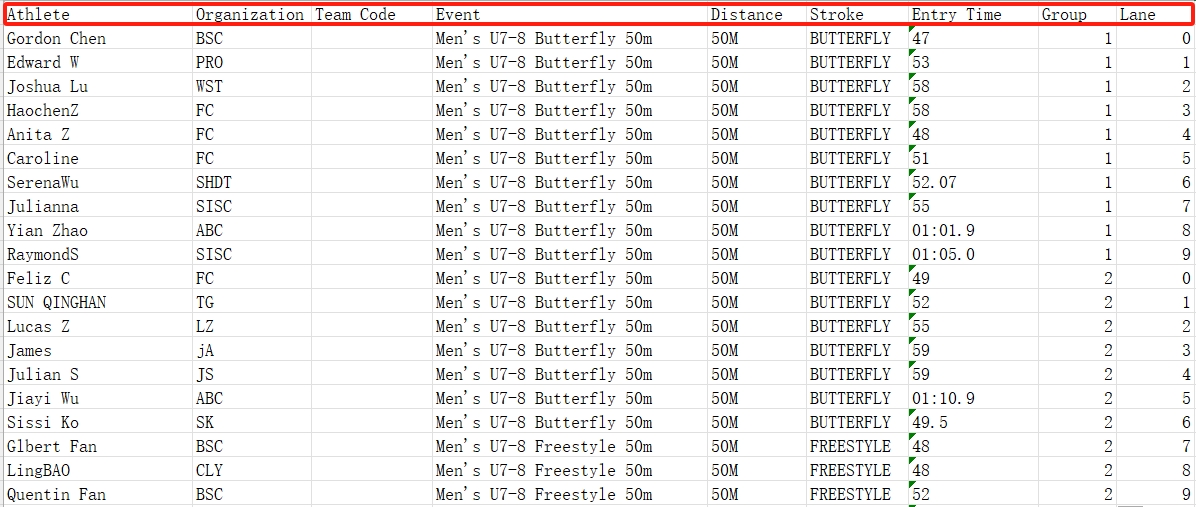Select the Organization header cell
The image size is (1196, 507).
(x=251, y=15)
